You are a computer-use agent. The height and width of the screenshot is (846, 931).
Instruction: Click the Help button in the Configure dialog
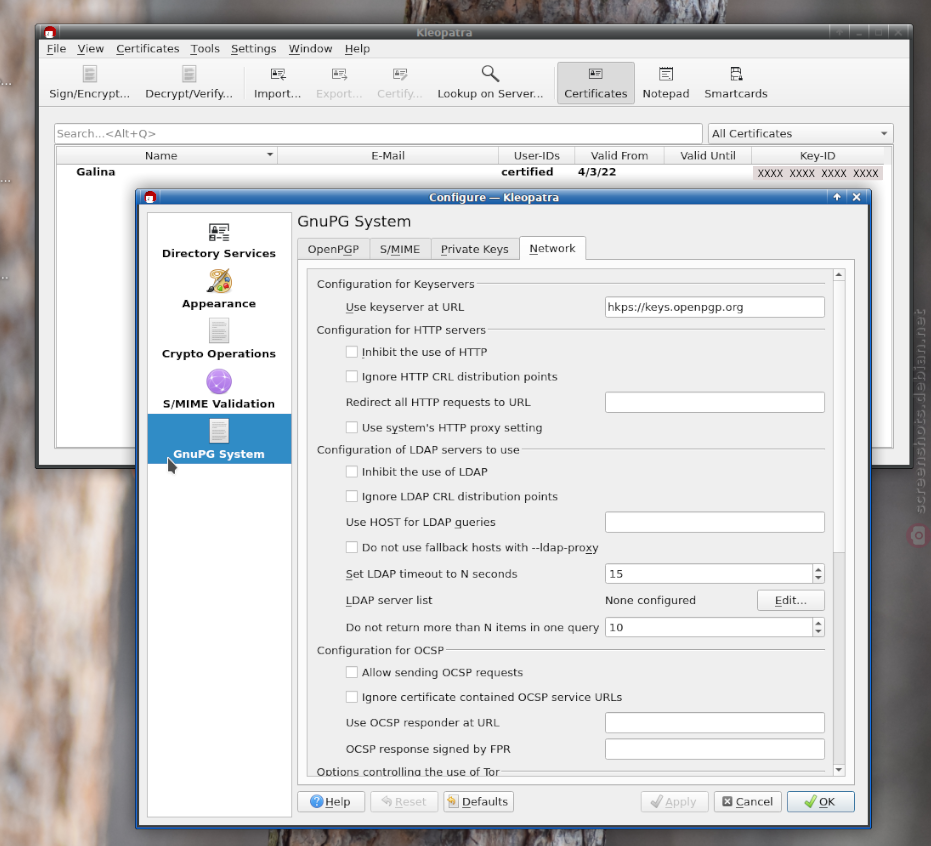click(331, 801)
